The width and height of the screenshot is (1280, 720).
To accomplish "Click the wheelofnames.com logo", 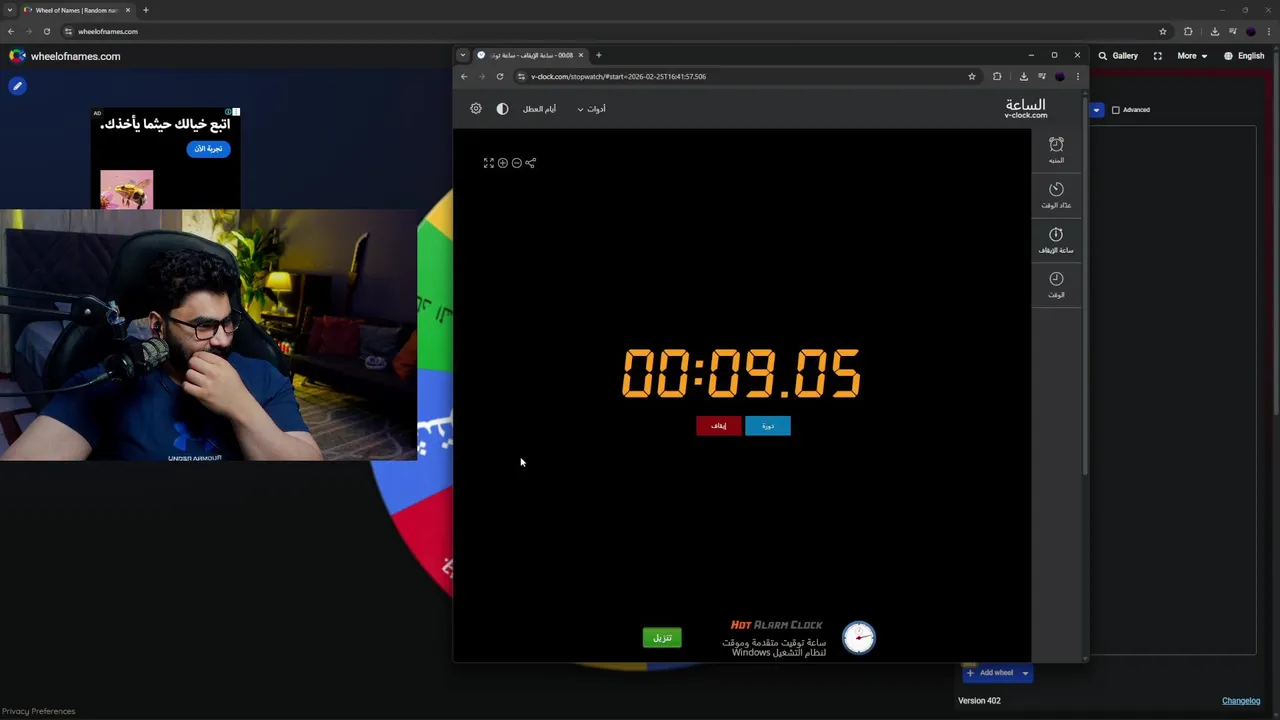I will click(x=65, y=56).
